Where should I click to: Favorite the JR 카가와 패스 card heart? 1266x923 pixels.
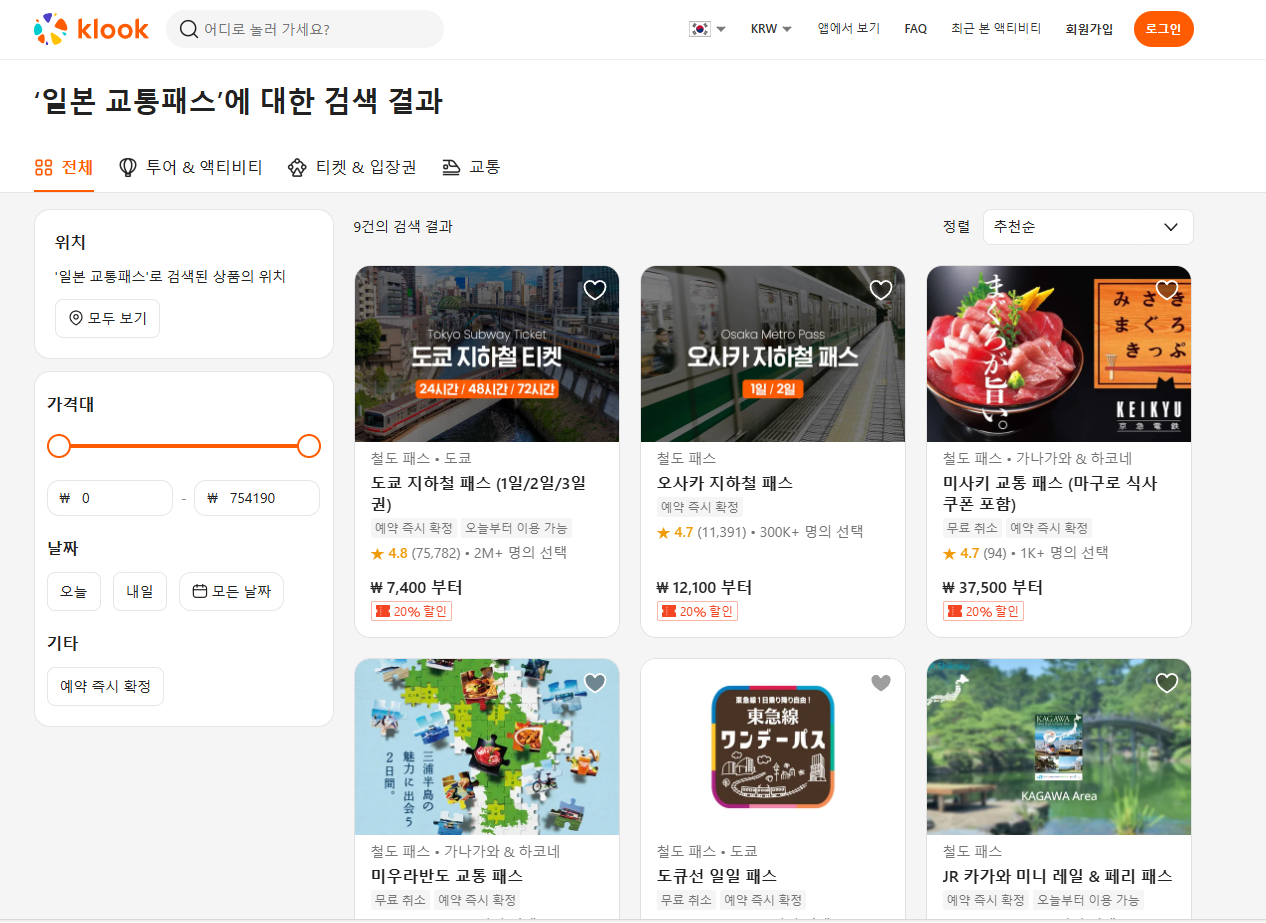[1167, 683]
